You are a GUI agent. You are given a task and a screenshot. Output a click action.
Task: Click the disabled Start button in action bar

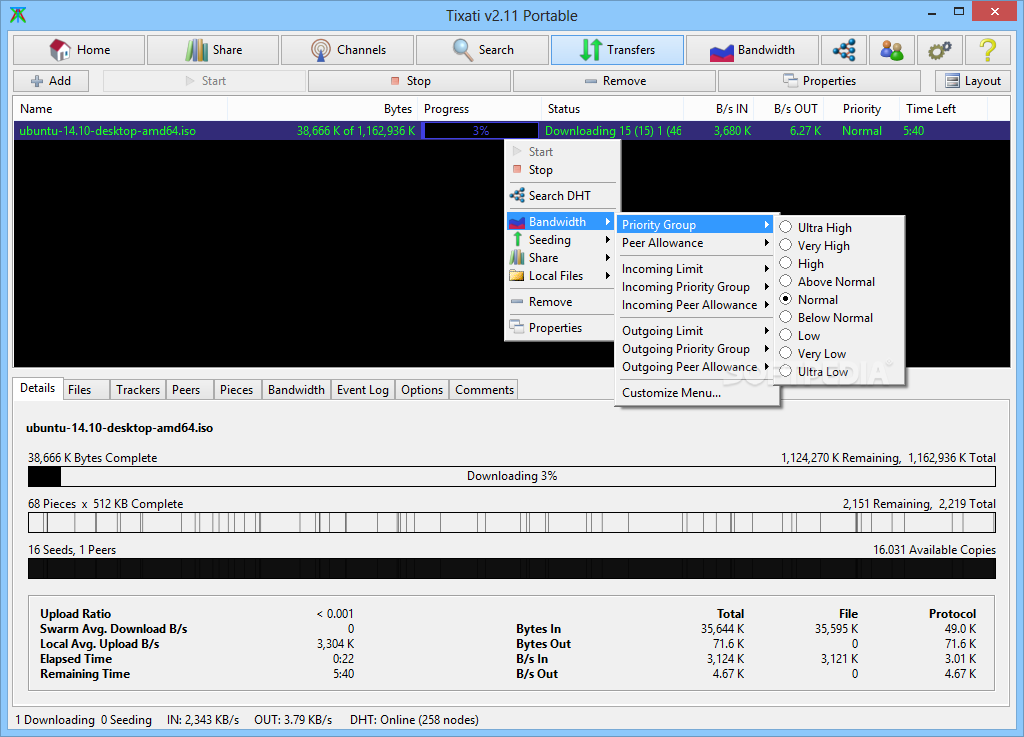pos(204,81)
